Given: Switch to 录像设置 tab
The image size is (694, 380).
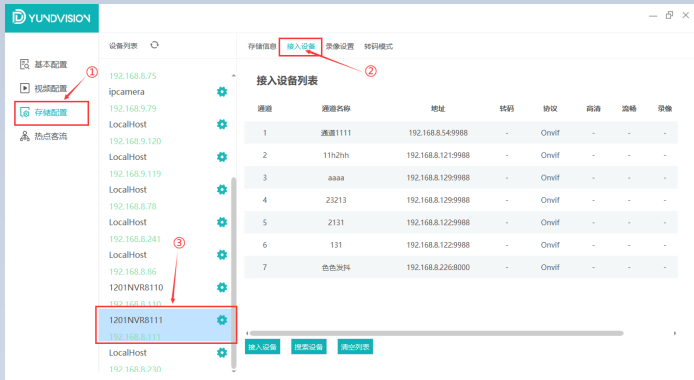Looking at the screenshot, I should click(340, 46).
